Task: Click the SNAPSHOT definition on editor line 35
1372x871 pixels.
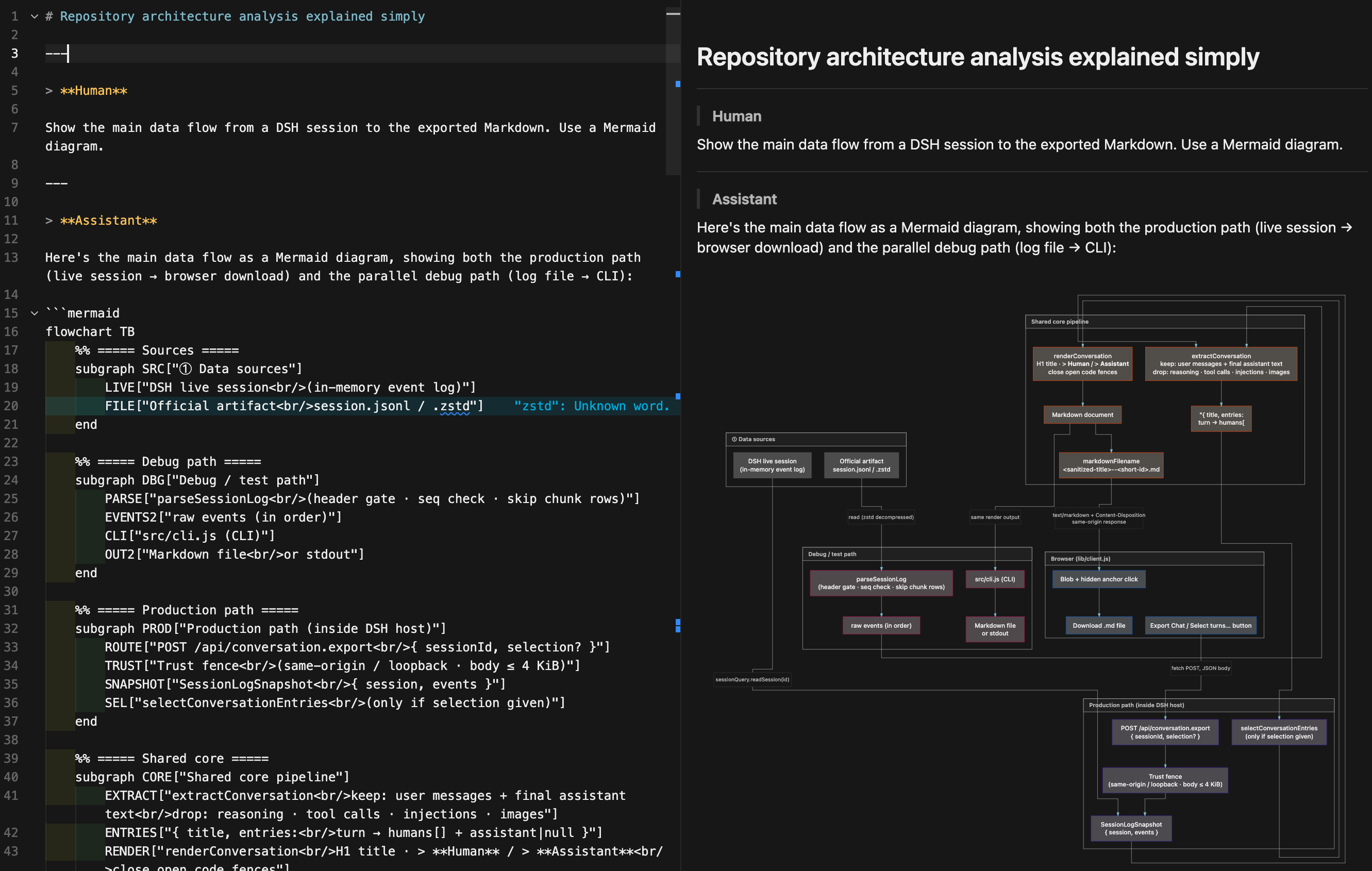Action: click(x=306, y=684)
